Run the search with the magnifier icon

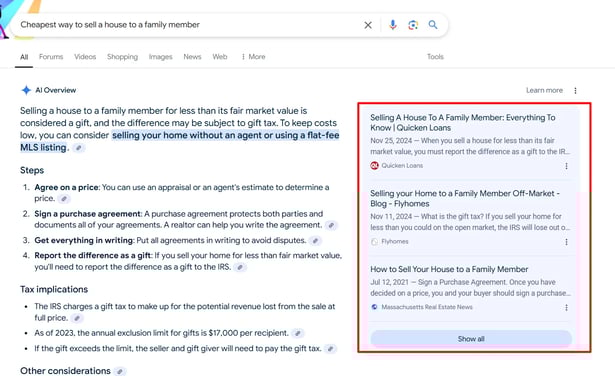pos(433,25)
